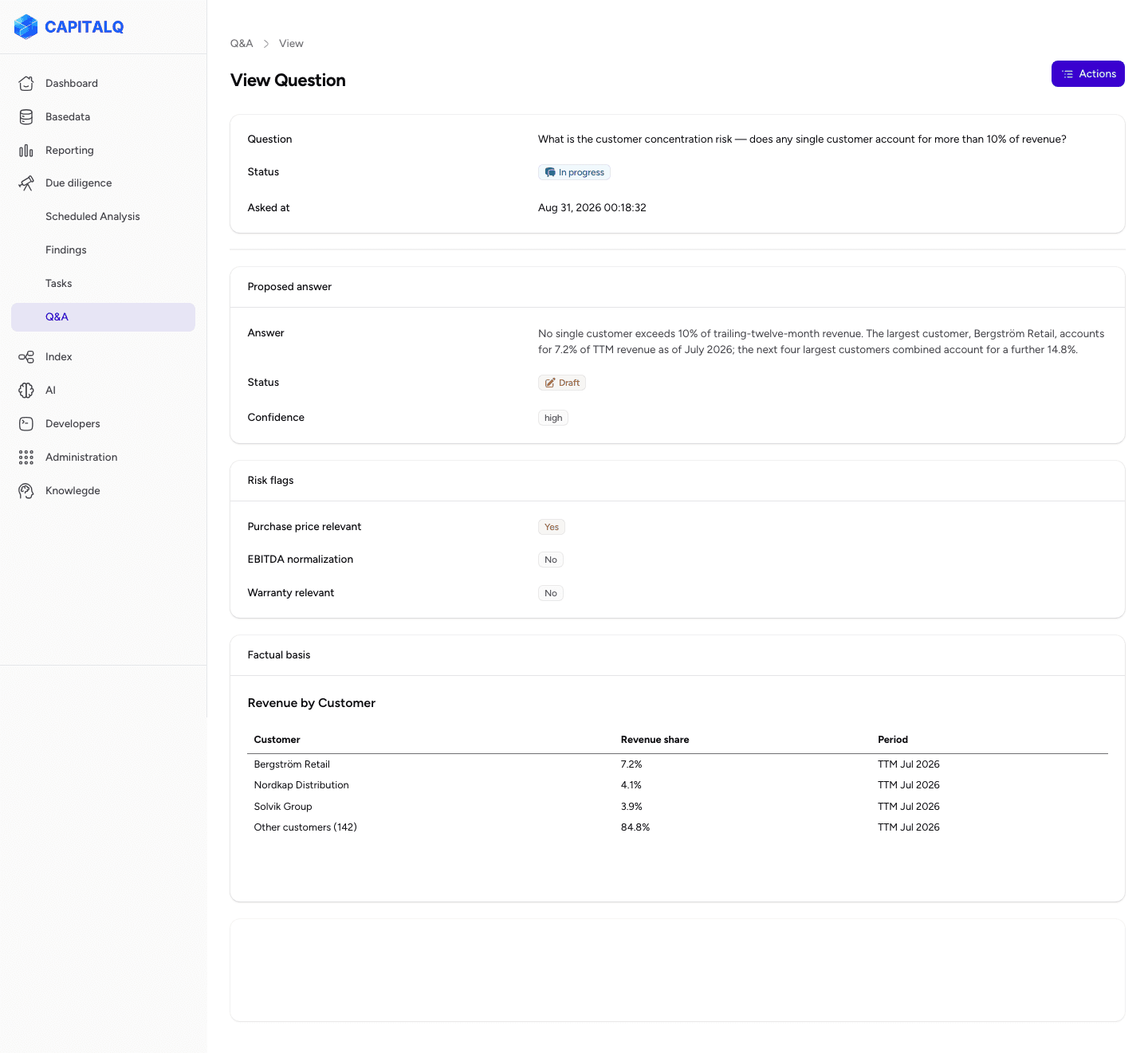Click the Q&A breadcrumb link

pos(242,44)
